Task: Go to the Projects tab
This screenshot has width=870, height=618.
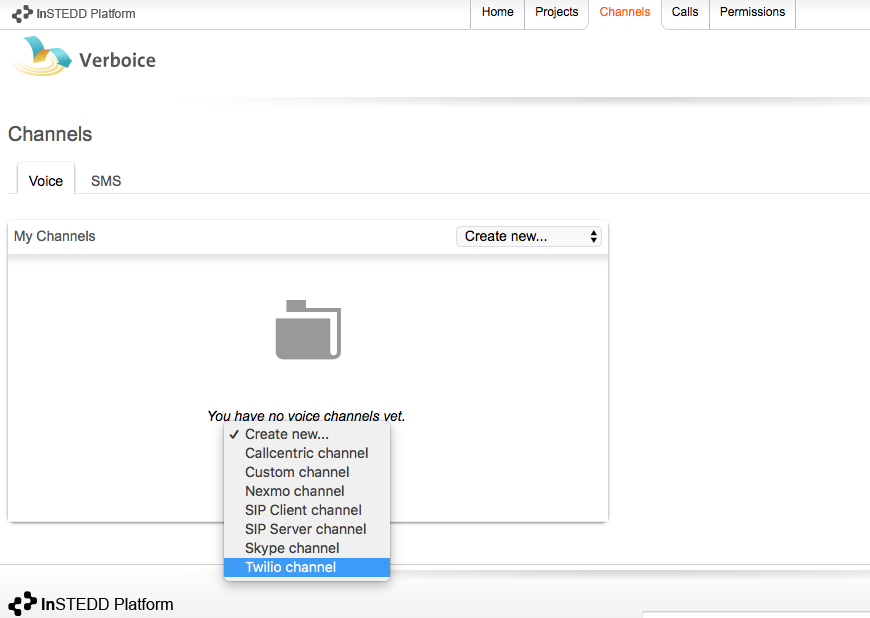Action: 557,12
